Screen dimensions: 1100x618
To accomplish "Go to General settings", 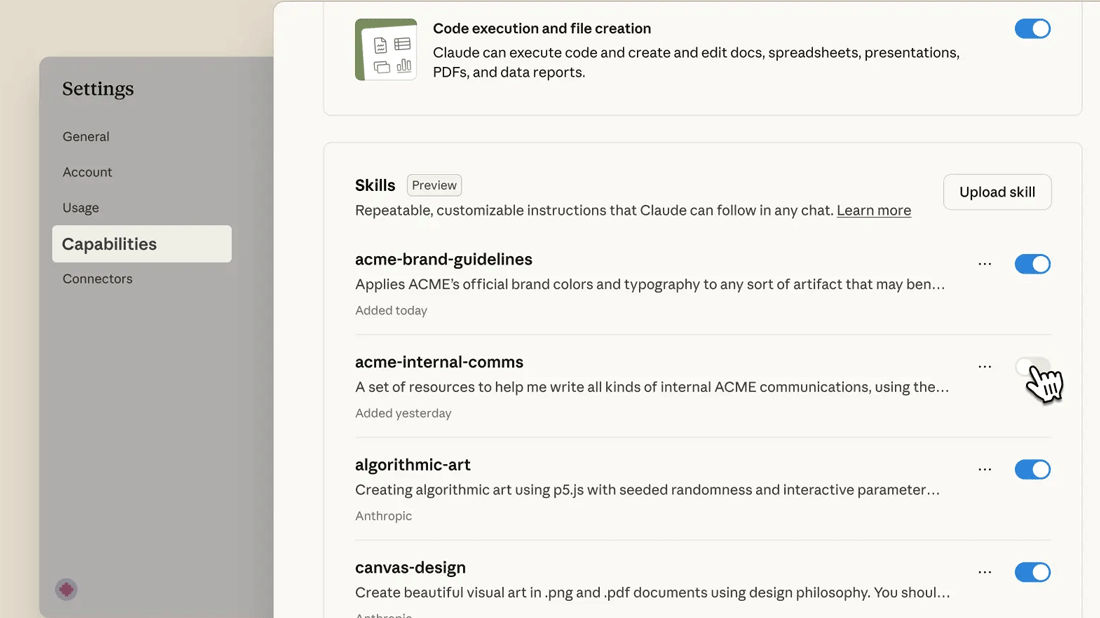I will point(86,137).
